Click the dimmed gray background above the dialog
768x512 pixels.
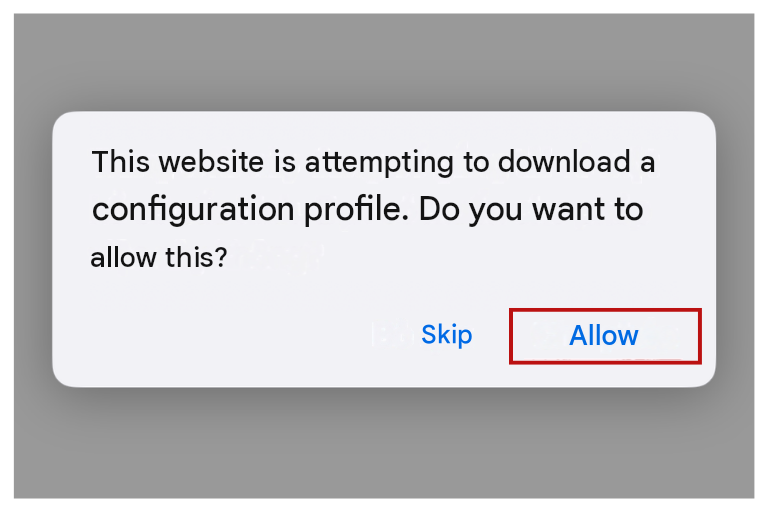tap(384, 61)
